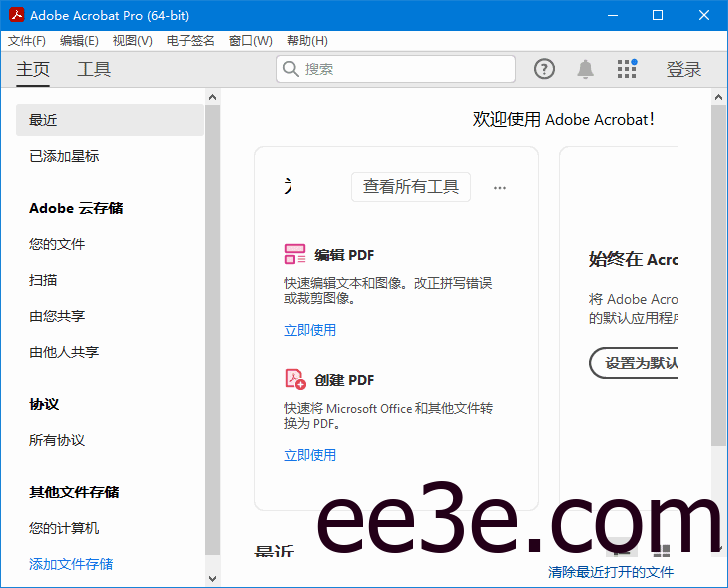Viewport: 728px width, 588px height.
Task: Click inside the 搜索 input field
Action: tap(396, 69)
